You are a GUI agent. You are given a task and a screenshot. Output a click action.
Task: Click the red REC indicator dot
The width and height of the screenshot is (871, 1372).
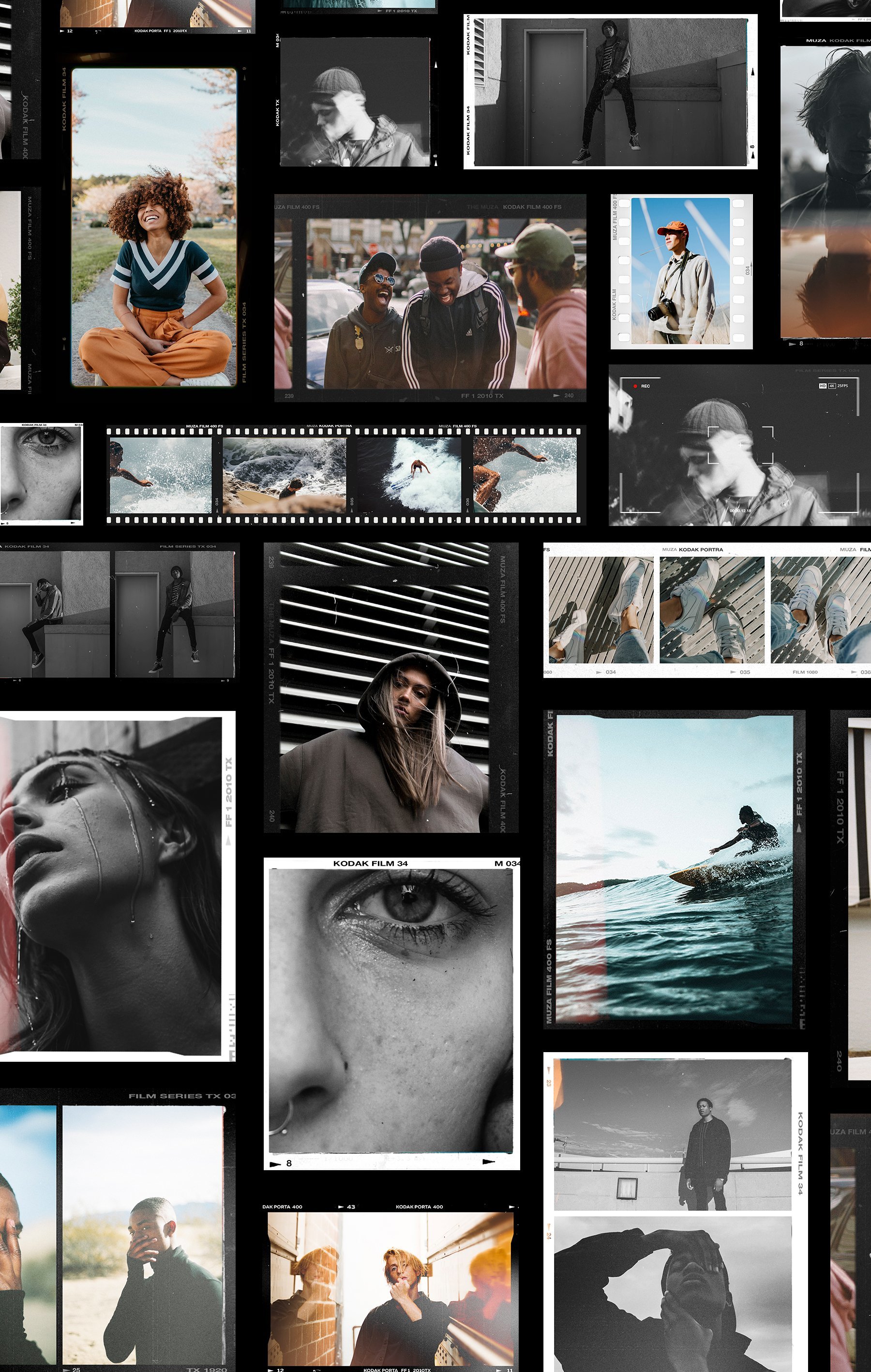click(635, 386)
